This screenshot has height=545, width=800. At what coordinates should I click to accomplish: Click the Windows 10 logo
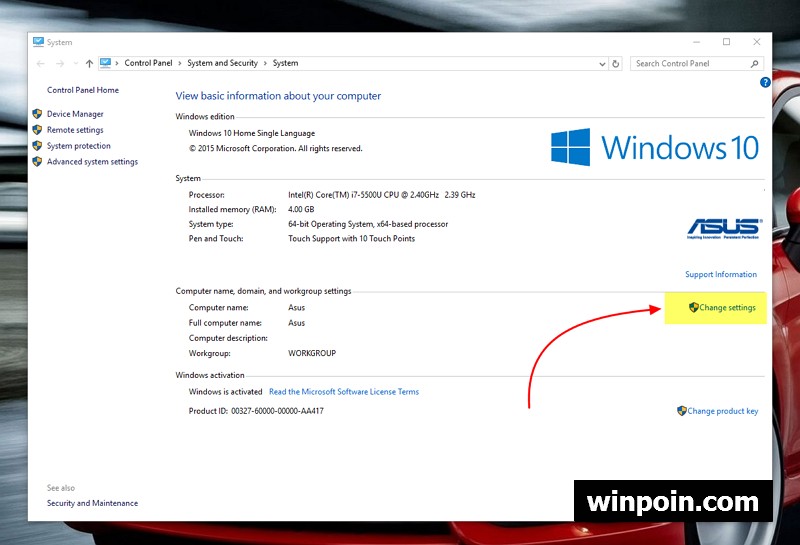655,147
